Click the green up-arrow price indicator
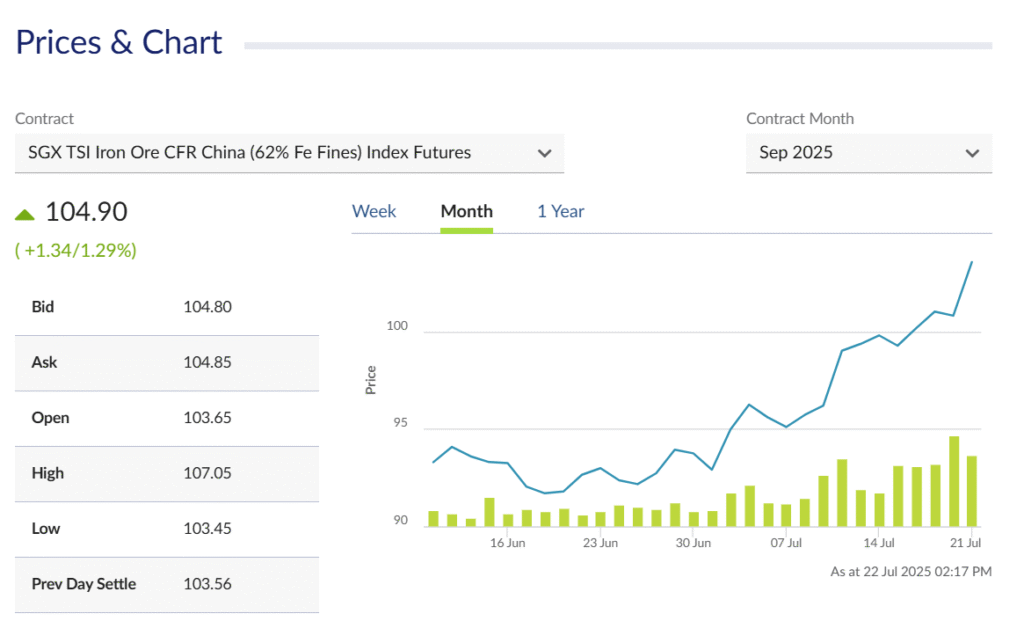1024x643 pixels. click(x=25, y=215)
